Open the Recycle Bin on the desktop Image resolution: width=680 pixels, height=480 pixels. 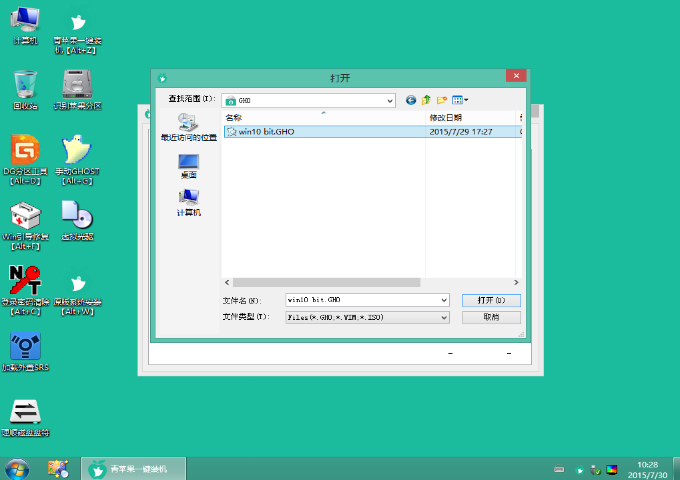(x=25, y=86)
